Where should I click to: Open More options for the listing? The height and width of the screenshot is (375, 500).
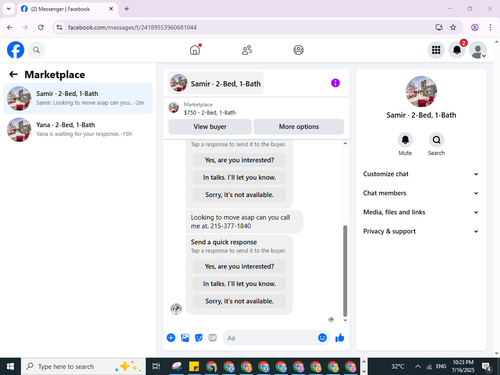(299, 127)
